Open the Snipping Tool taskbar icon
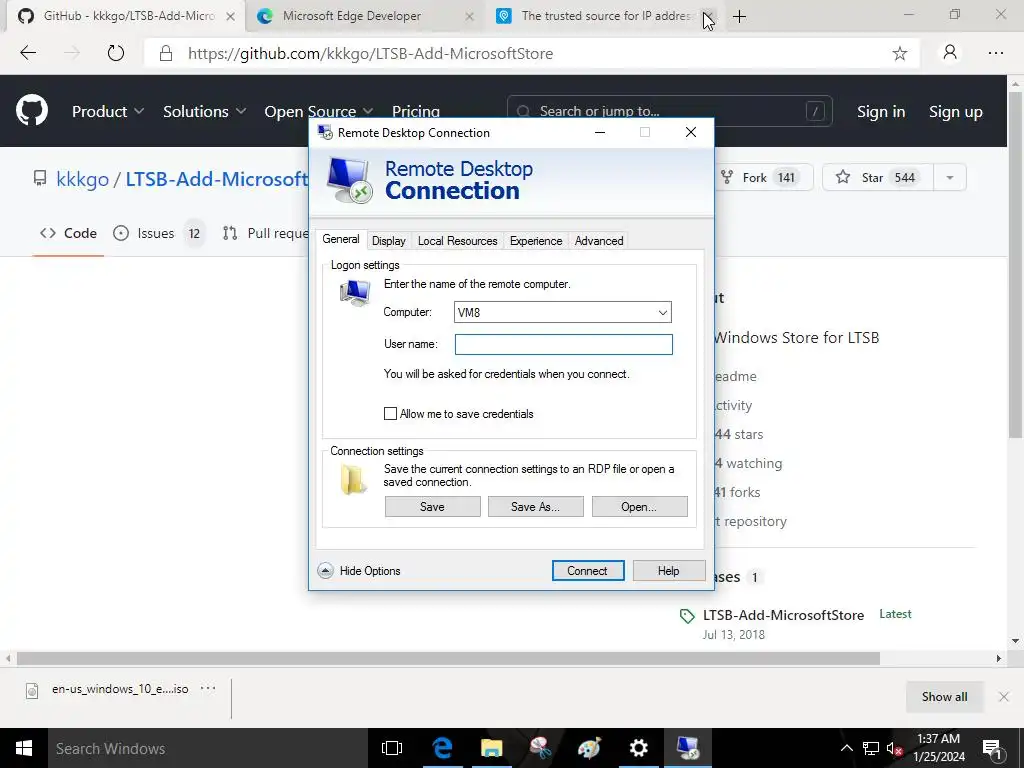This screenshot has height=768, width=1024. pyautogui.click(x=540, y=748)
